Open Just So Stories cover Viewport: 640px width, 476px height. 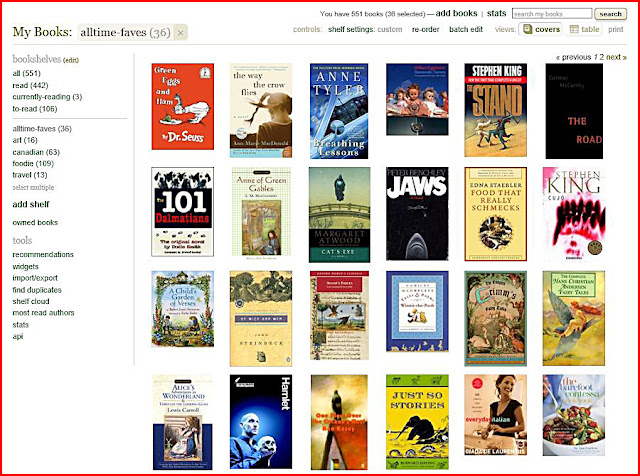[x=417, y=422]
